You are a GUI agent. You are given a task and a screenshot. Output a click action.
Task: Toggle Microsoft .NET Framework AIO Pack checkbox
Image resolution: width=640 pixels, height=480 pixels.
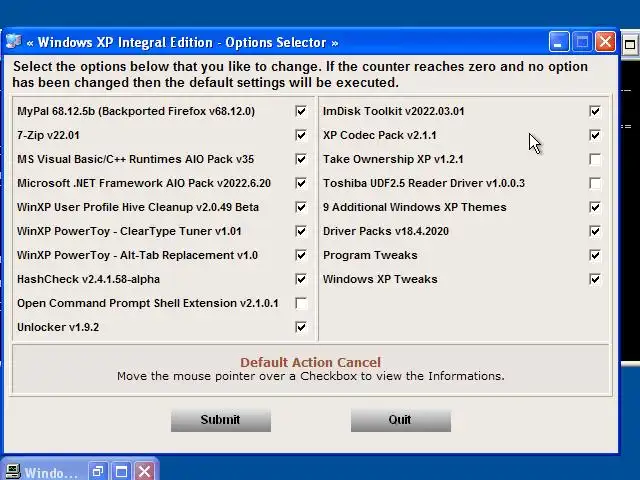point(301,183)
